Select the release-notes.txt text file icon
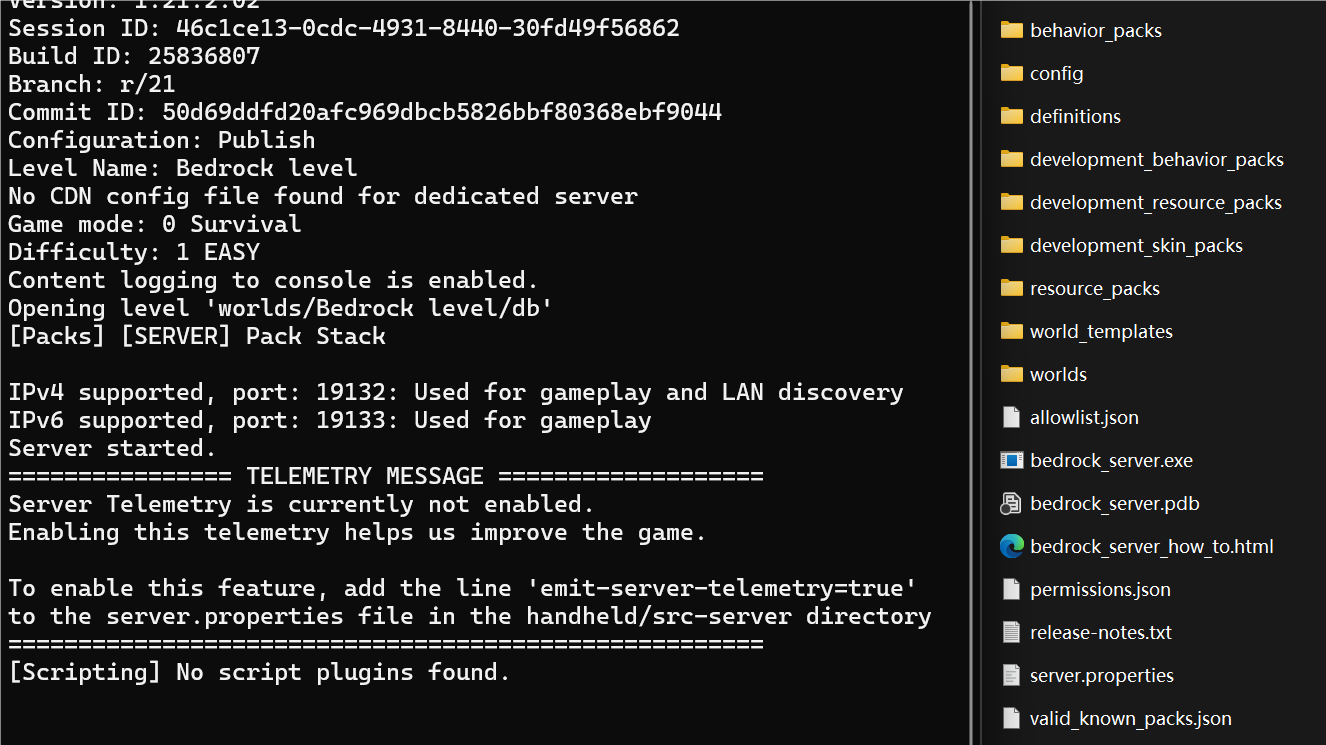 pyautogui.click(x=1011, y=632)
